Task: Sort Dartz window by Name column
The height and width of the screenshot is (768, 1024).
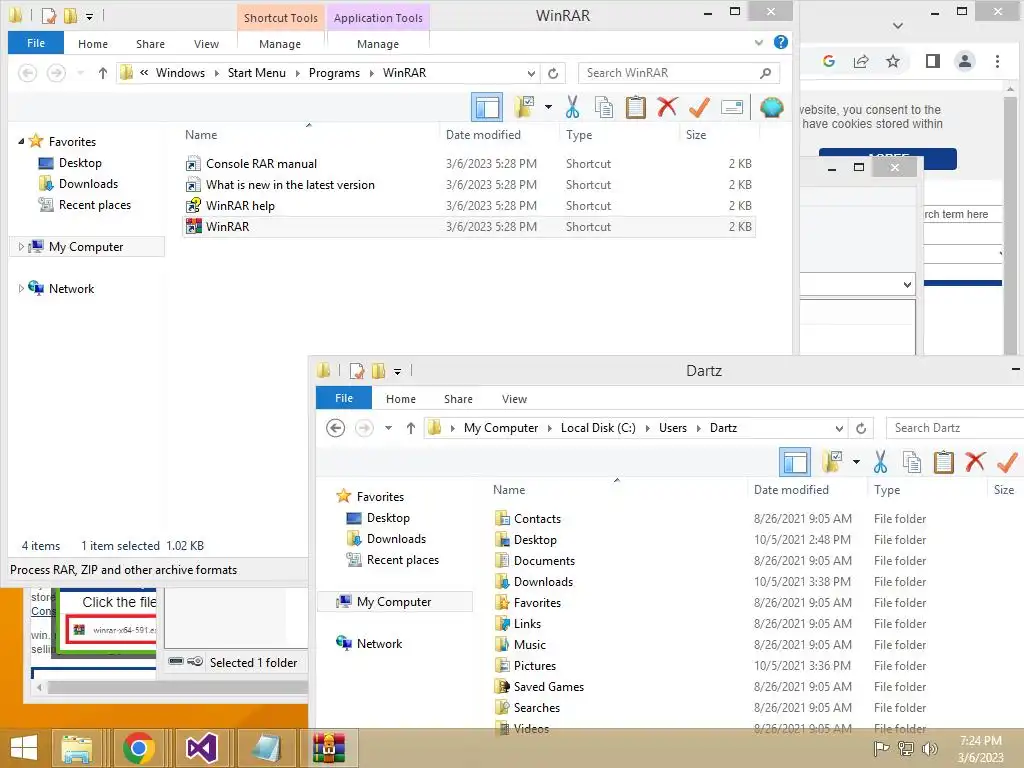Action: [509, 490]
